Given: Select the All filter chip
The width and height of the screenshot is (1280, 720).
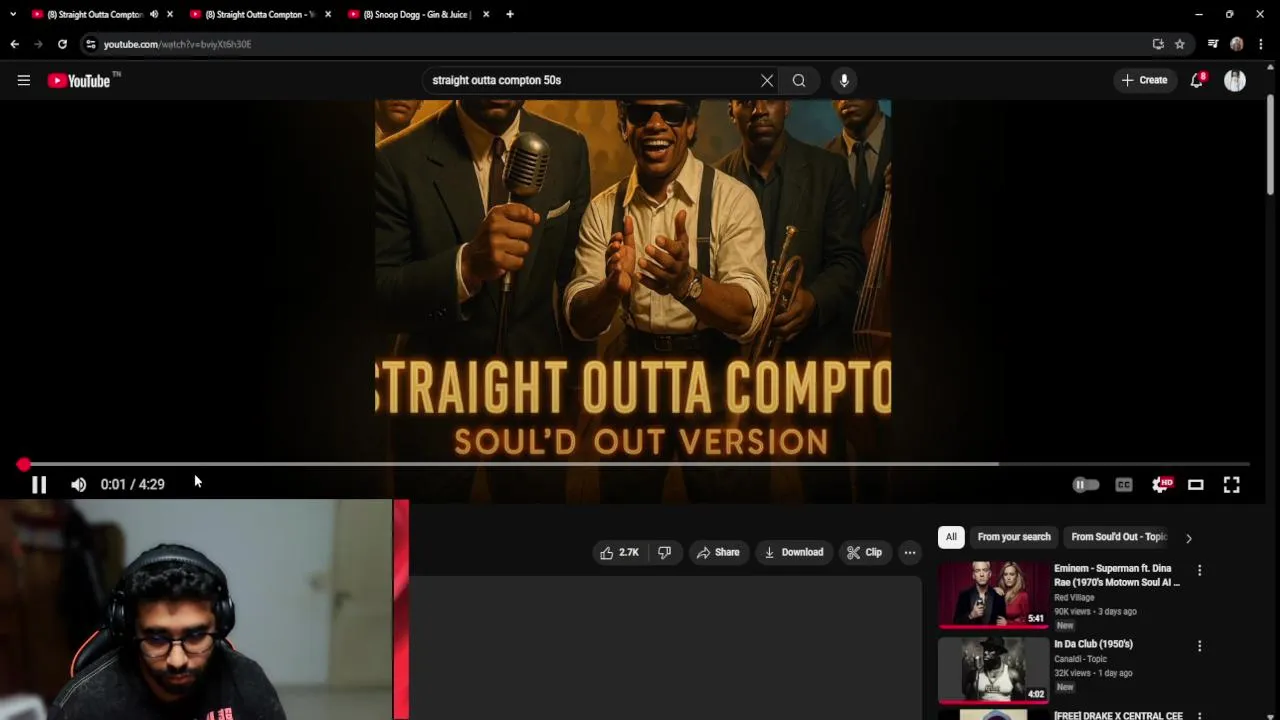Looking at the screenshot, I should point(951,537).
